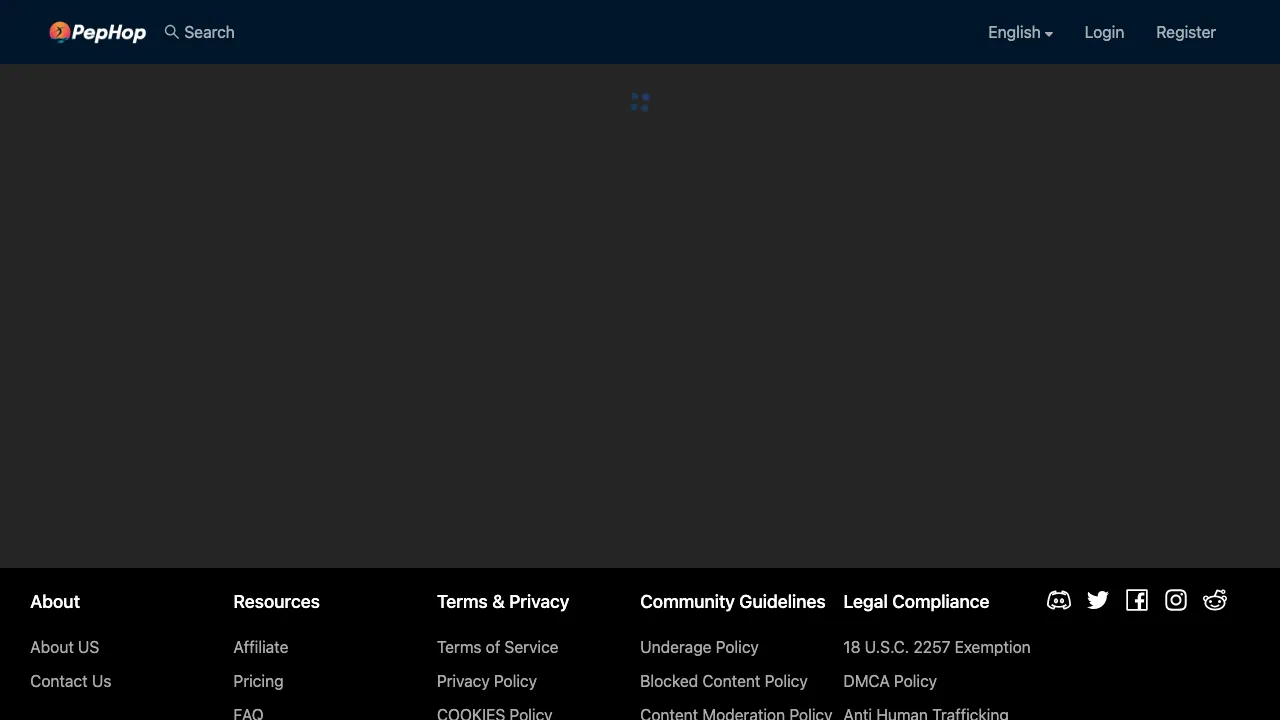
Task: Open the Reddit community icon
Action: click(1214, 600)
